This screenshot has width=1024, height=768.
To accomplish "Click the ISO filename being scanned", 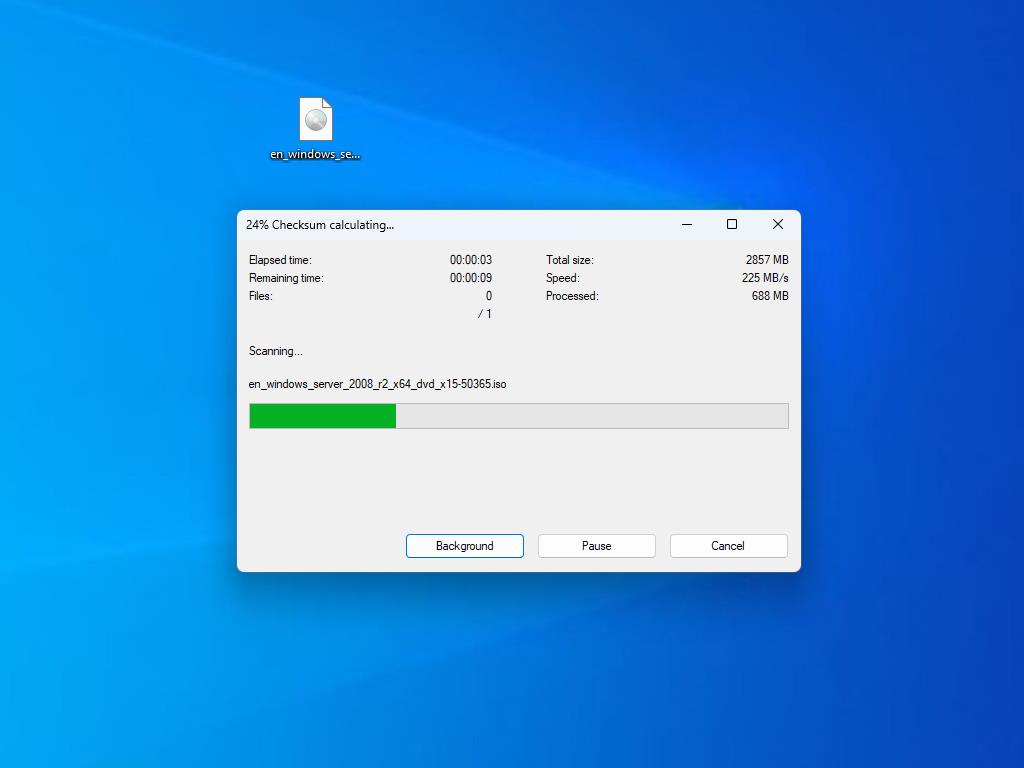I will pos(377,384).
